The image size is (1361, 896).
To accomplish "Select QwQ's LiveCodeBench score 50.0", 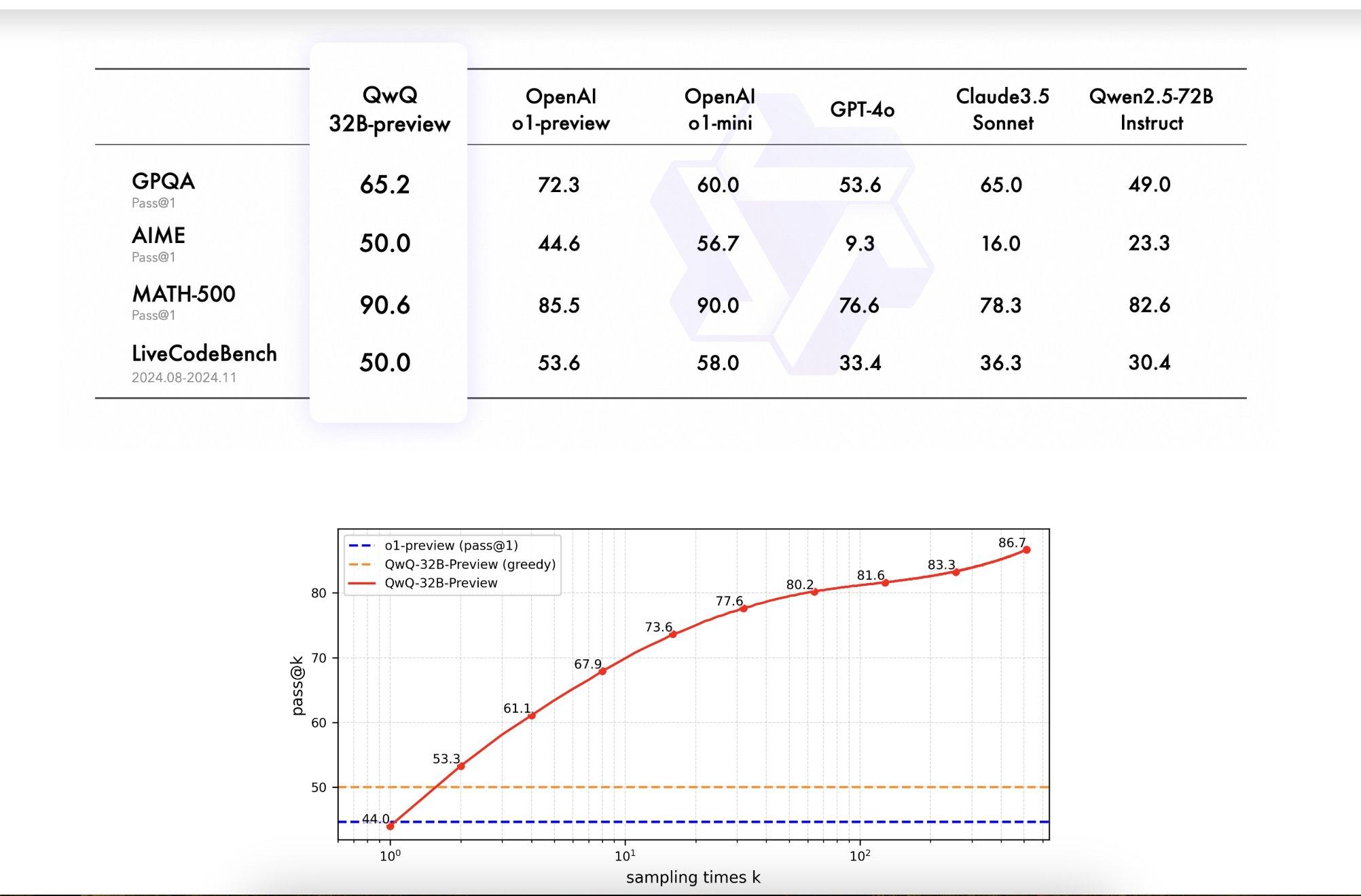I will (385, 362).
